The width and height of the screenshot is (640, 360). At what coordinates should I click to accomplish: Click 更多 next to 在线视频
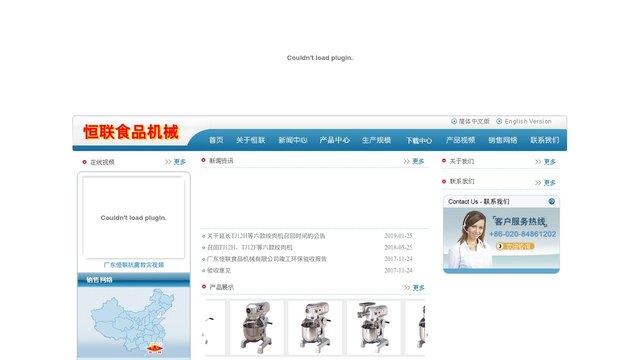tap(180, 162)
